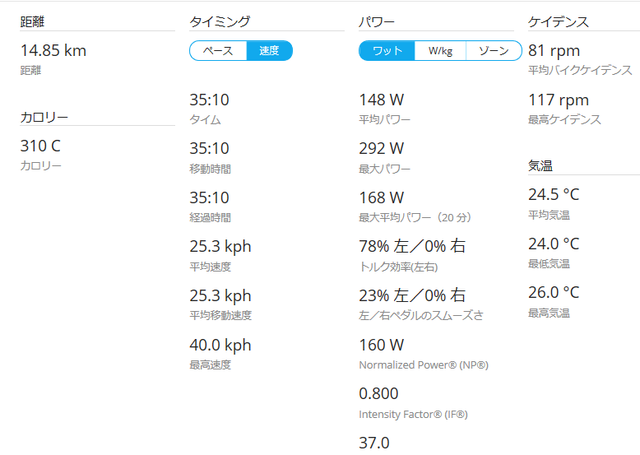Click the 148 W average power value
This screenshot has width=640, height=455.
[381, 100]
